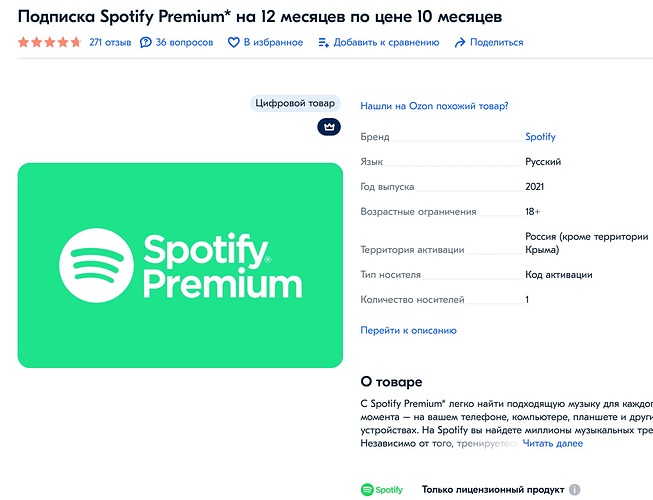This screenshot has height=500, width=653.
Task: Select Добавить к сравнению
Action: (x=386, y=42)
